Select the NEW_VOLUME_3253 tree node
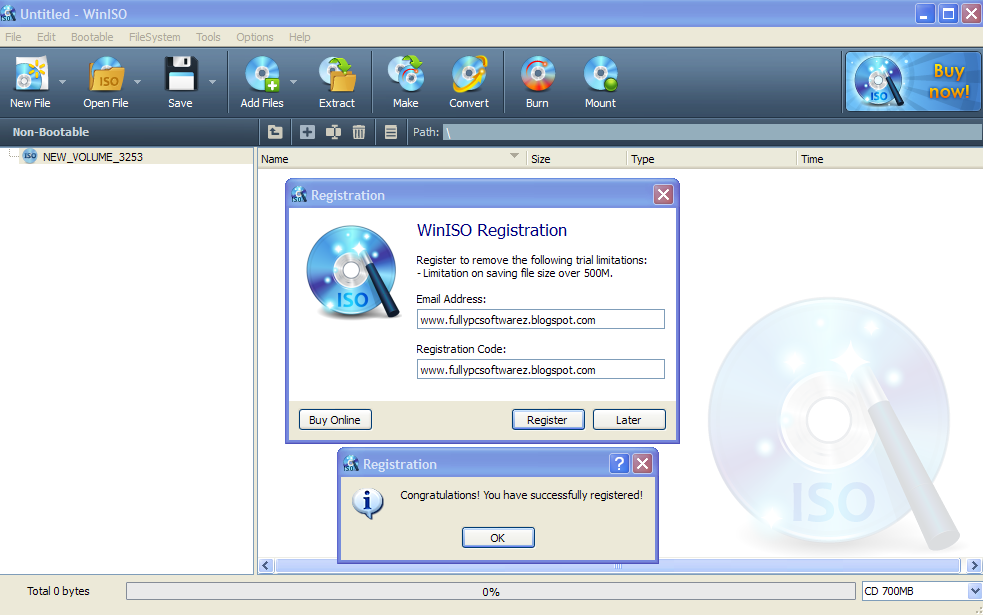Screen dimensions: 983x615 (92, 157)
